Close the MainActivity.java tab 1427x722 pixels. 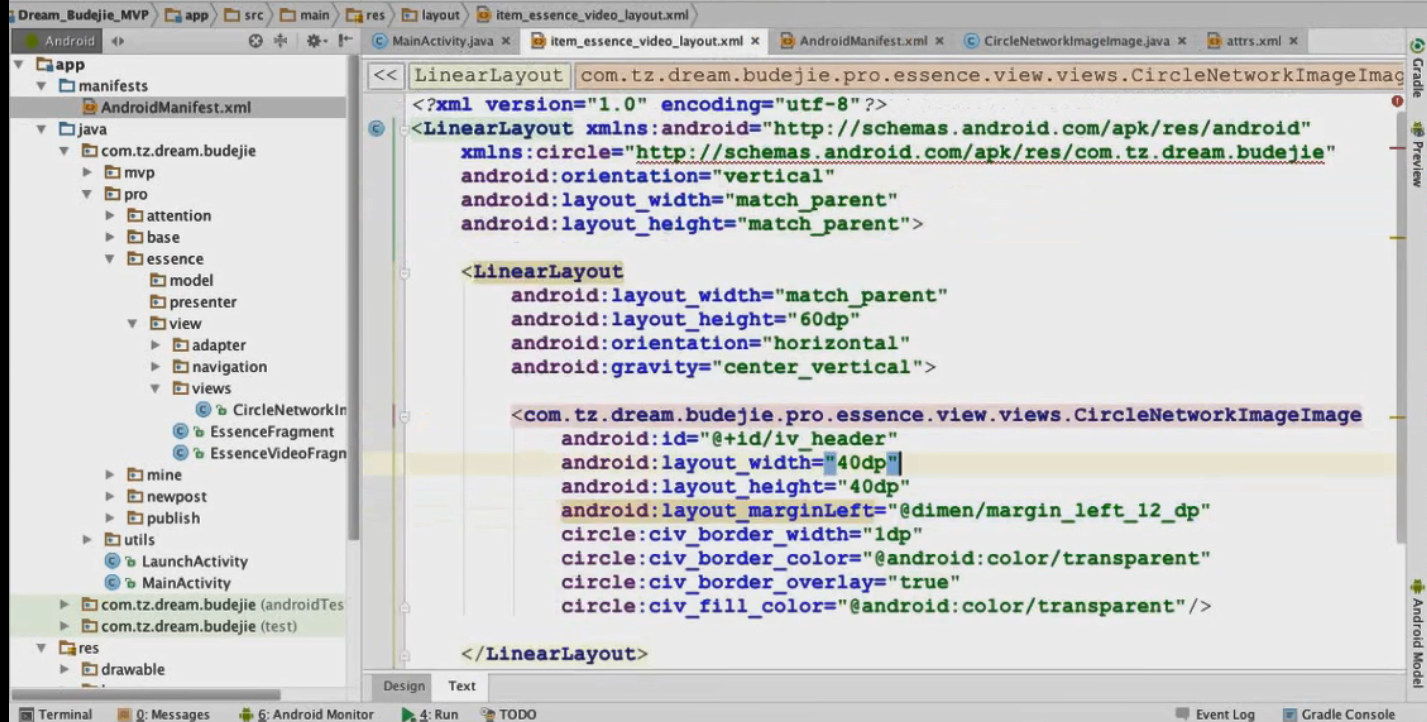click(x=505, y=41)
